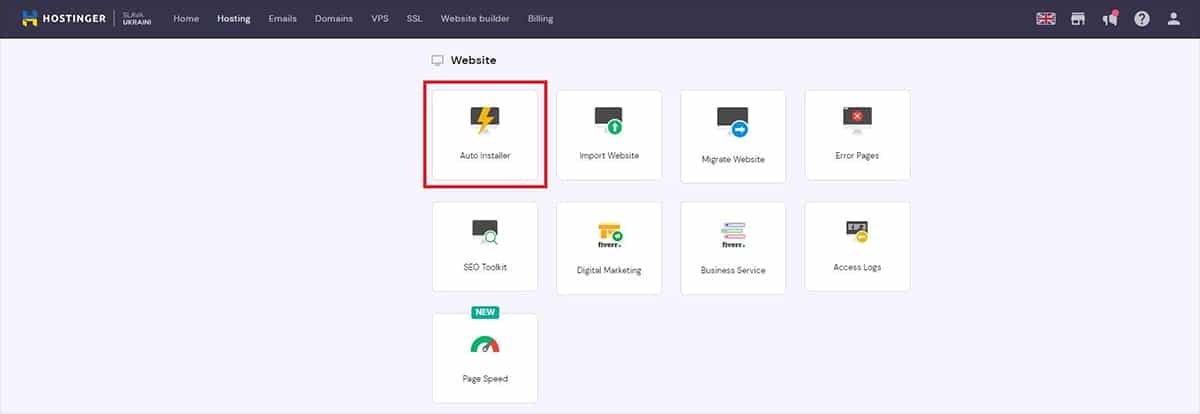
Task: Open the Page Speed gauge tool
Action: point(485,346)
